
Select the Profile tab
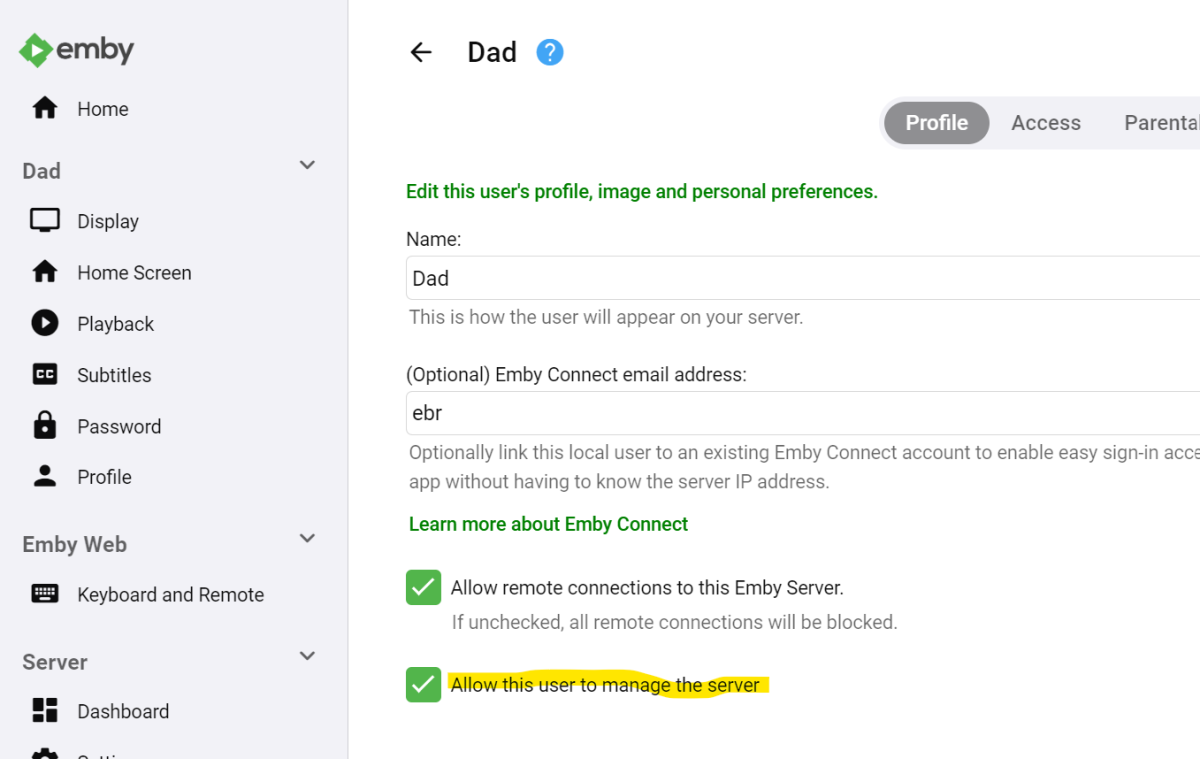click(936, 123)
